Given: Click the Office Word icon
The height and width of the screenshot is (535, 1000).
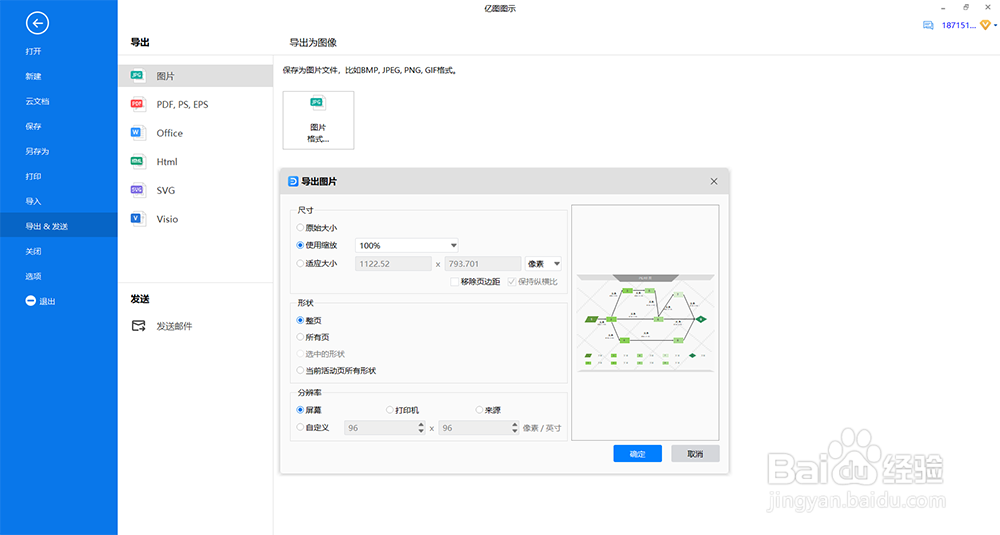Looking at the screenshot, I should pos(137,133).
